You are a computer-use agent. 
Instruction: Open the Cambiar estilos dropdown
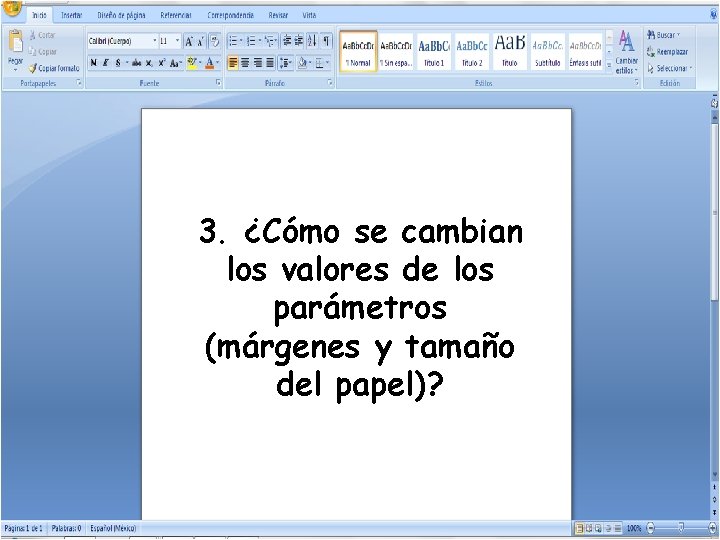(x=627, y=51)
